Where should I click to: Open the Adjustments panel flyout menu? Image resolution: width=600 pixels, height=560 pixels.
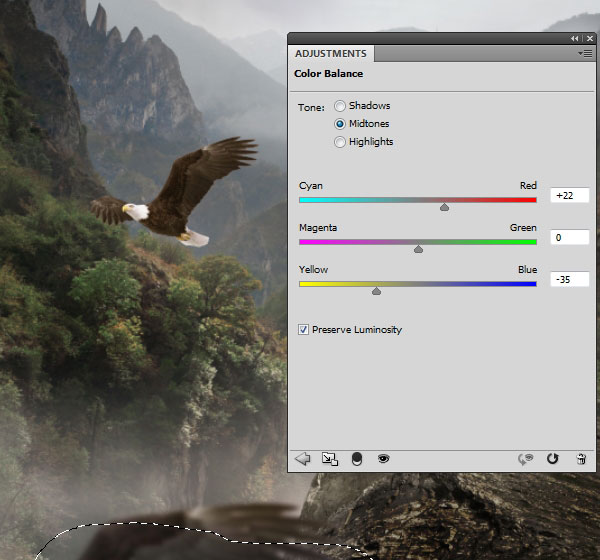coord(585,54)
